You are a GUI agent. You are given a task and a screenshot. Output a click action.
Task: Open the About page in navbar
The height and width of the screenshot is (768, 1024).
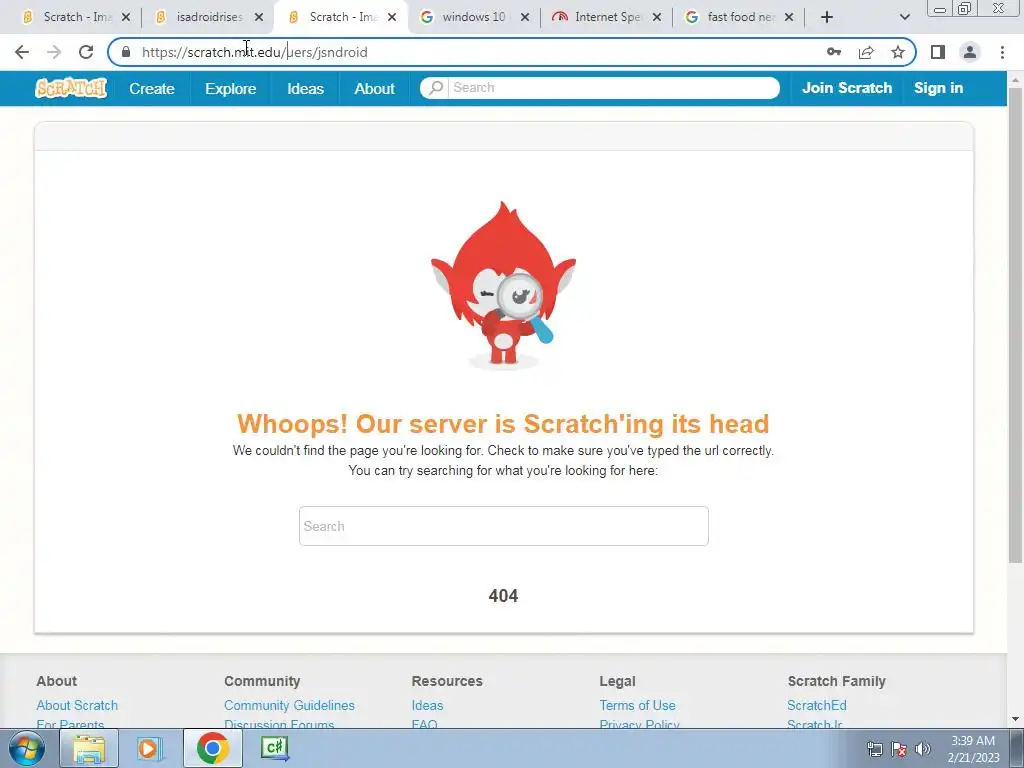pyautogui.click(x=374, y=88)
